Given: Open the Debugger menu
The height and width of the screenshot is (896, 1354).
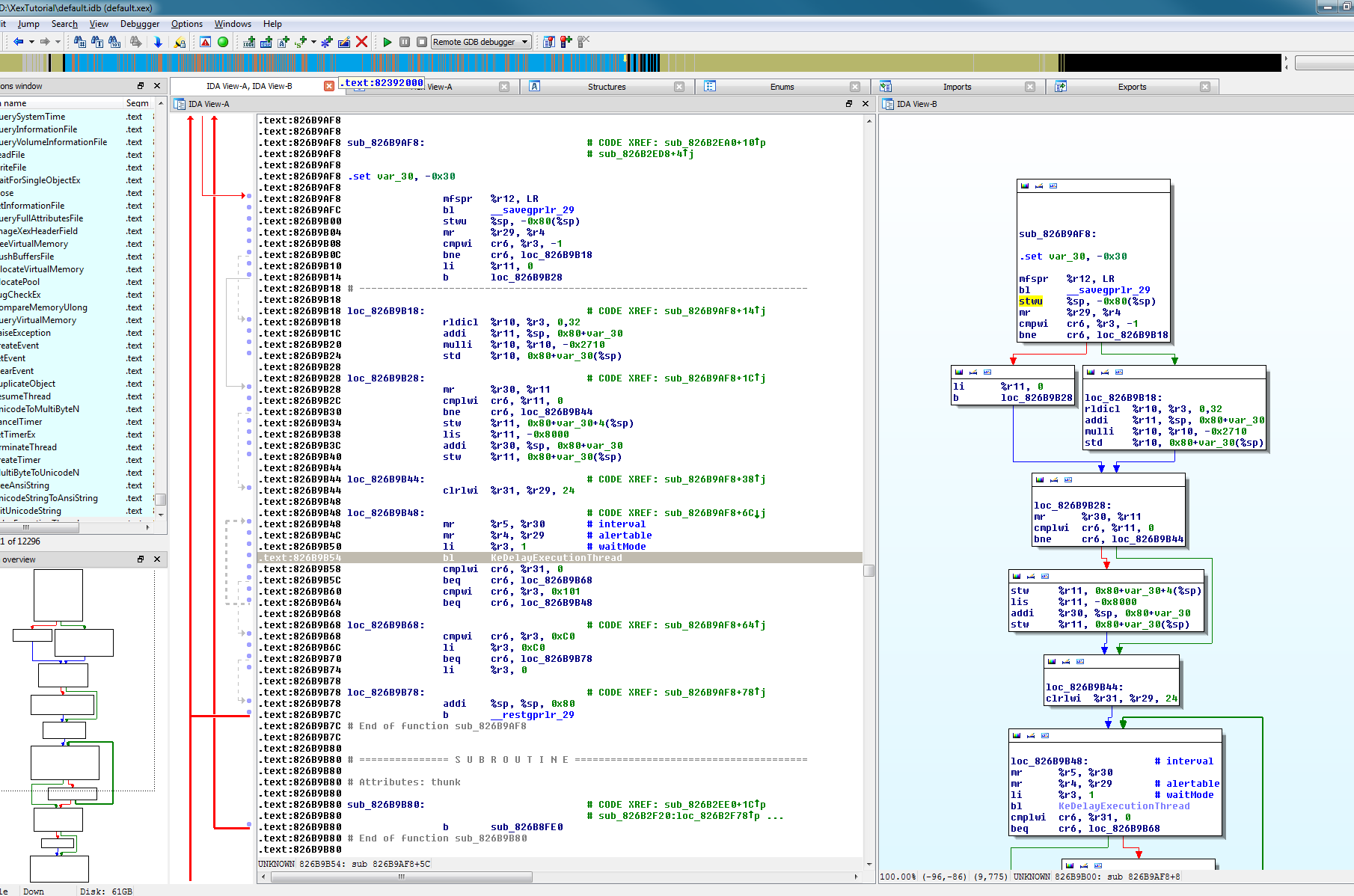Looking at the screenshot, I should coord(139,24).
